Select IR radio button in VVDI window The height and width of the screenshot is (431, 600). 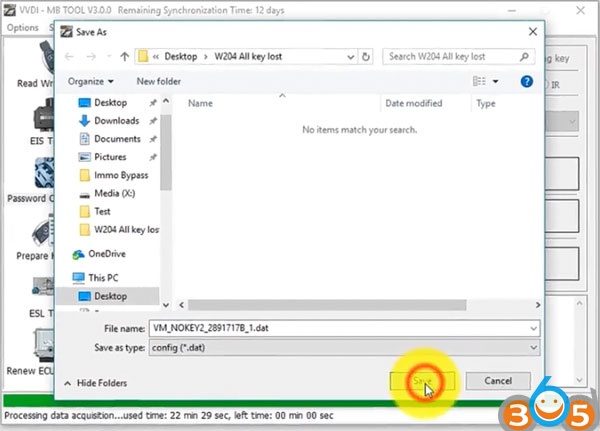point(551,85)
